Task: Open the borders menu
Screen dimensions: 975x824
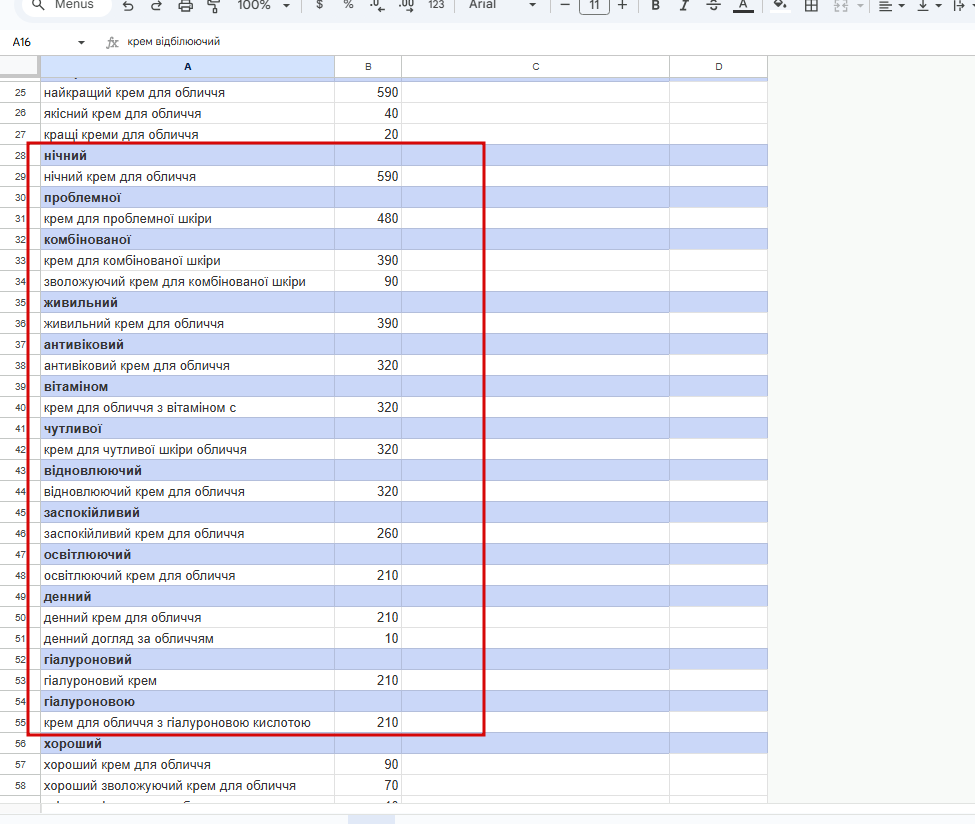Action: [x=811, y=6]
